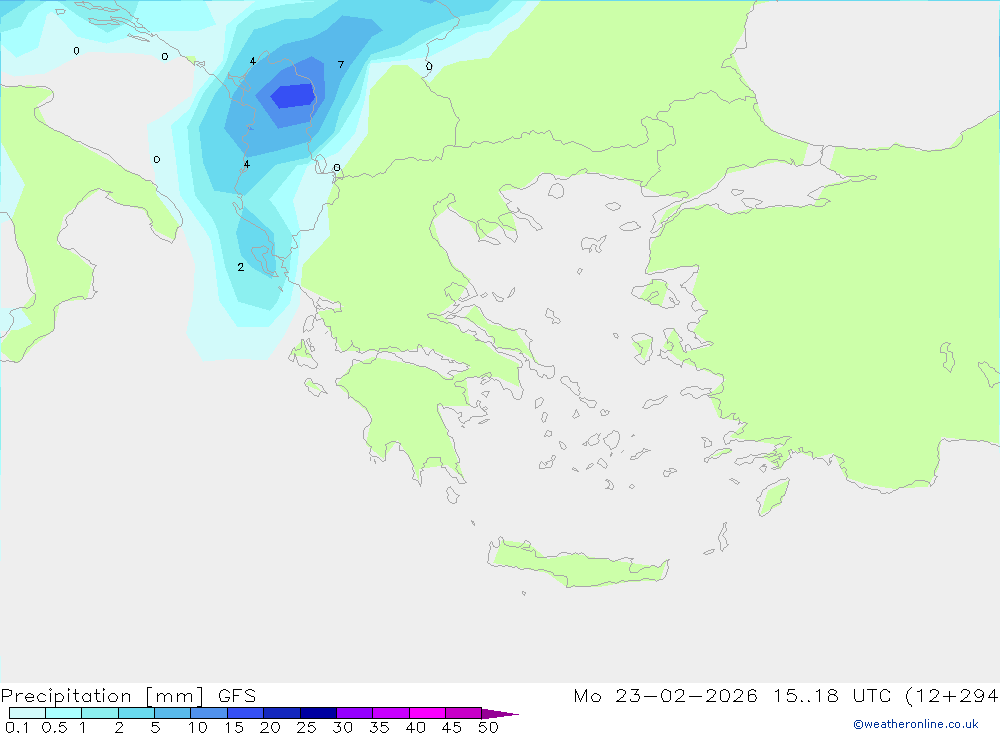This screenshot has width=1000, height=733.
Task: Click the darkest blue precipitation core on the map
Action: click(293, 96)
